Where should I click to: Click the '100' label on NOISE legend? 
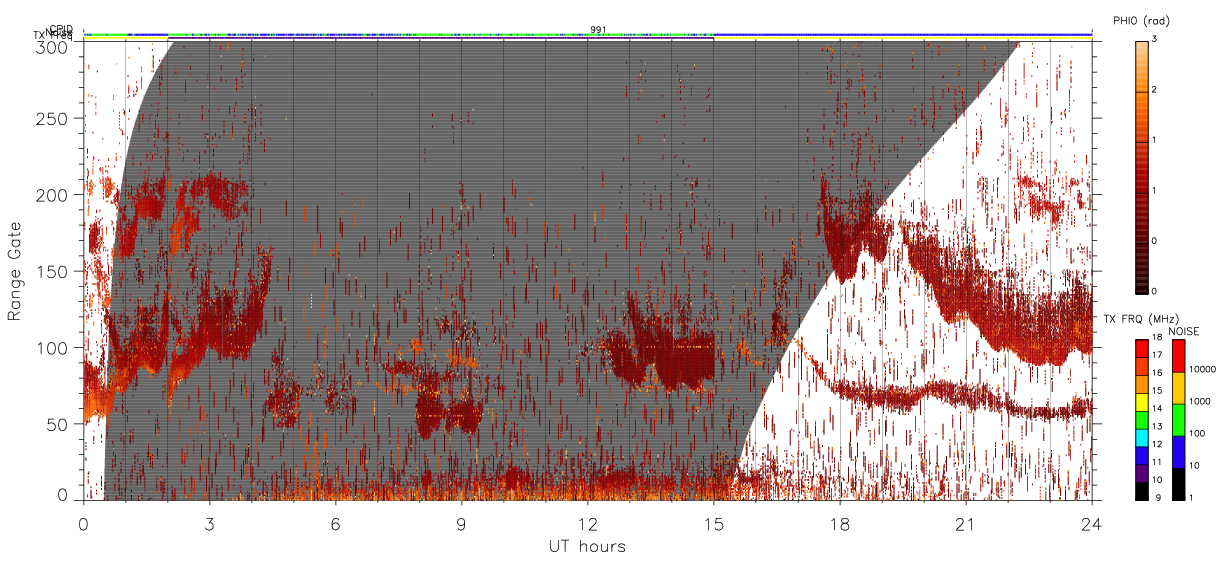pos(1198,433)
